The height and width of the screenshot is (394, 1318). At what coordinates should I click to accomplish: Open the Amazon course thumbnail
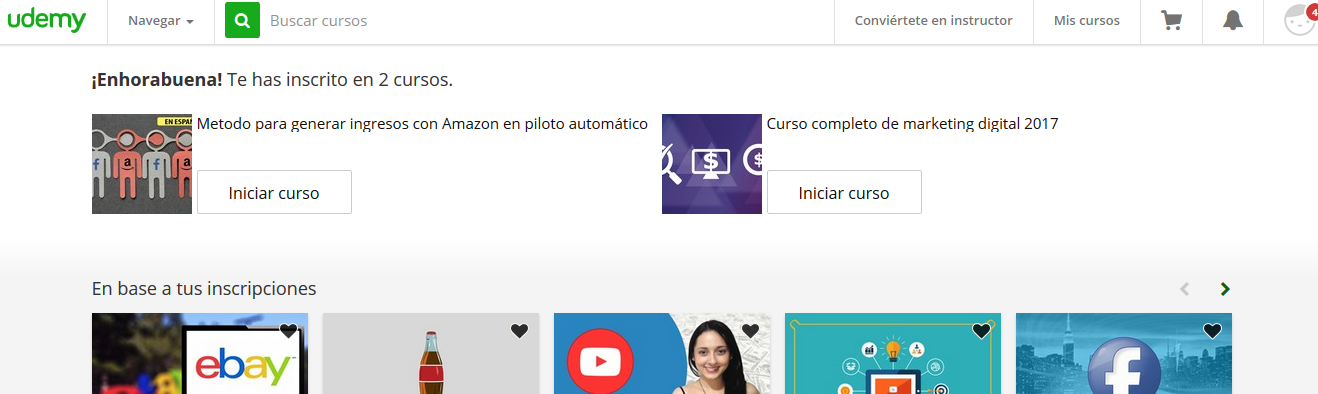[x=142, y=164]
